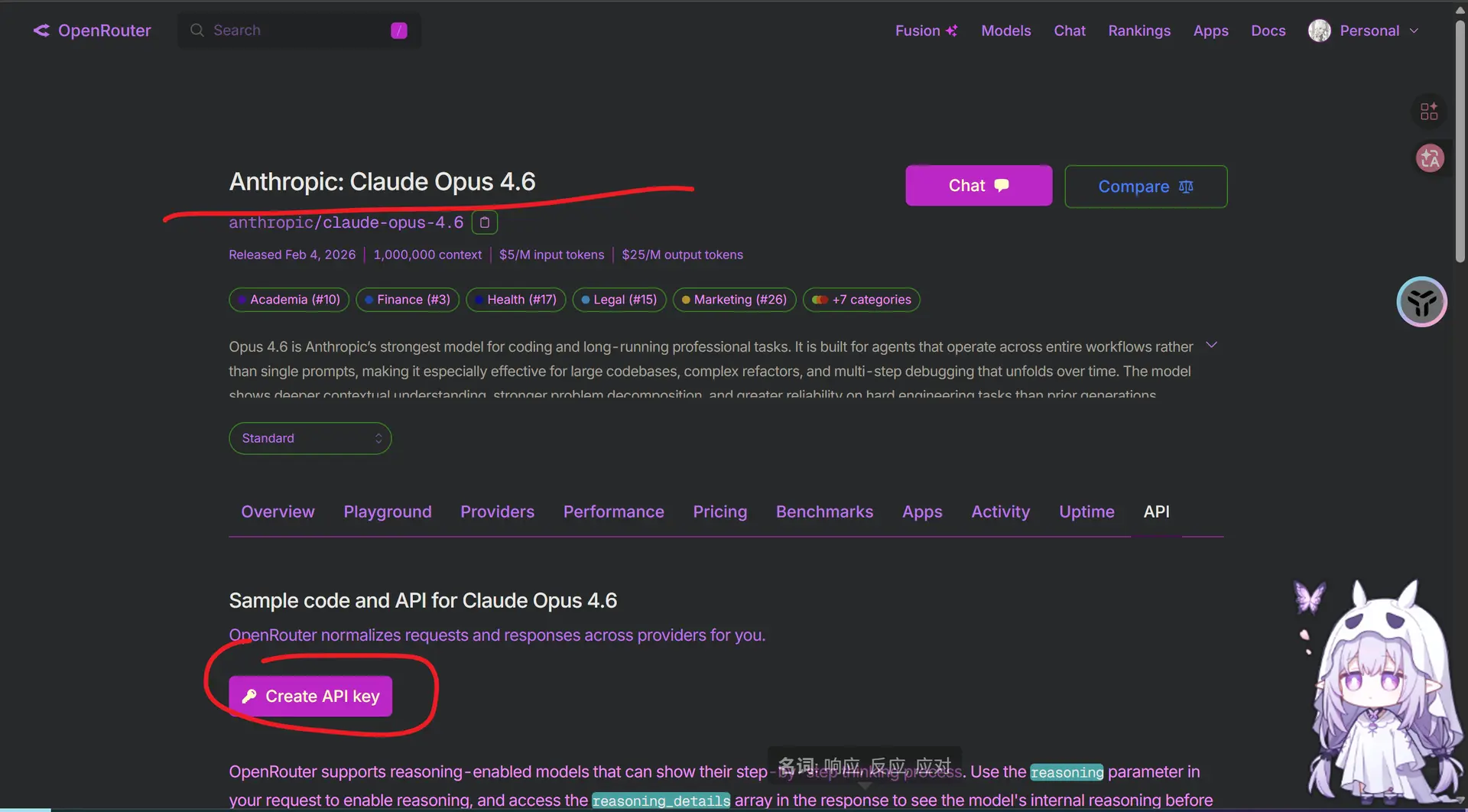The image size is (1468, 812).
Task: Open the Overview tab
Action: [x=278, y=512]
